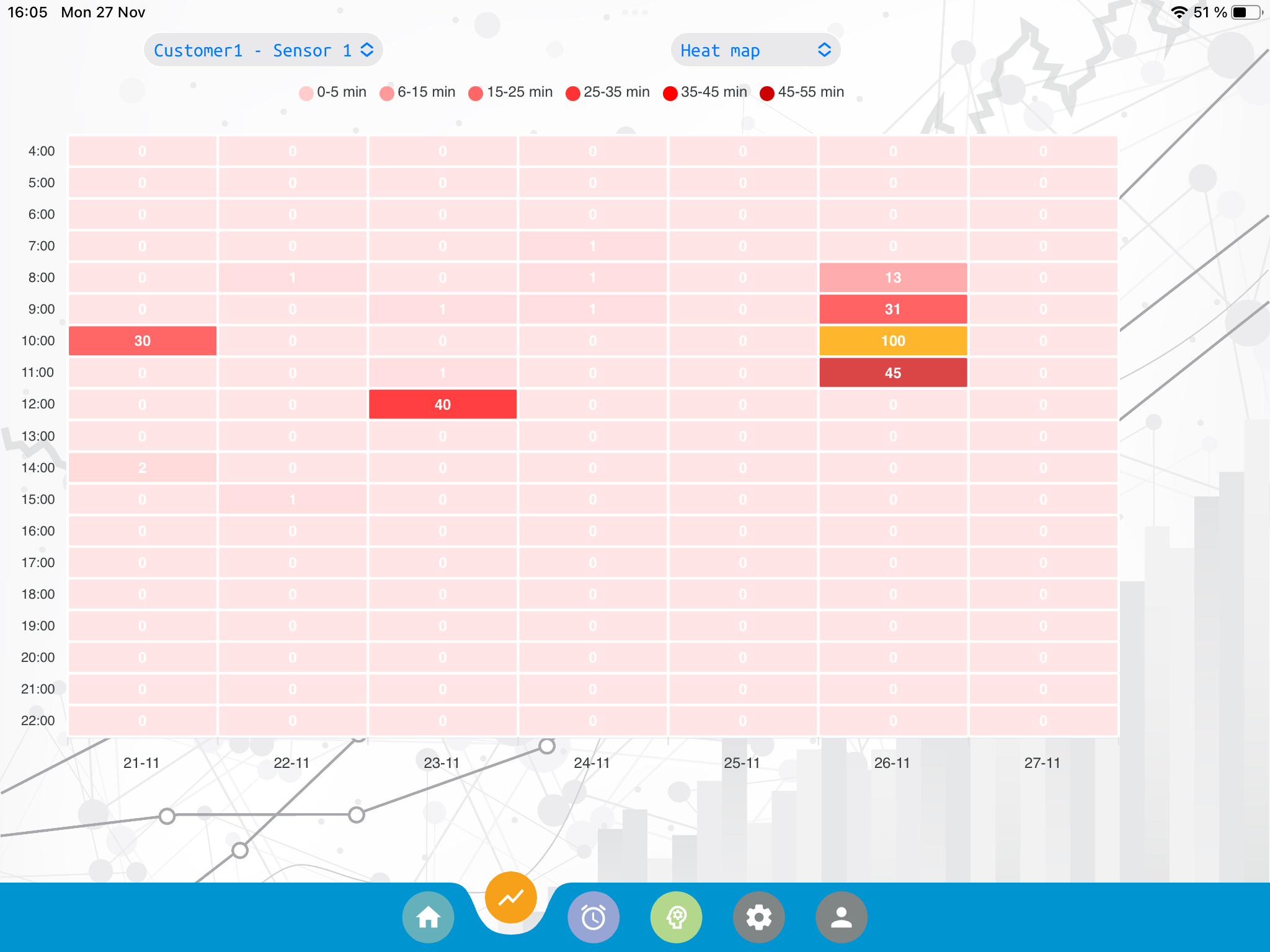Viewport: 1270px width, 952px height.
Task: Expand the sensor selector chevron arrows
Action: 368,50
